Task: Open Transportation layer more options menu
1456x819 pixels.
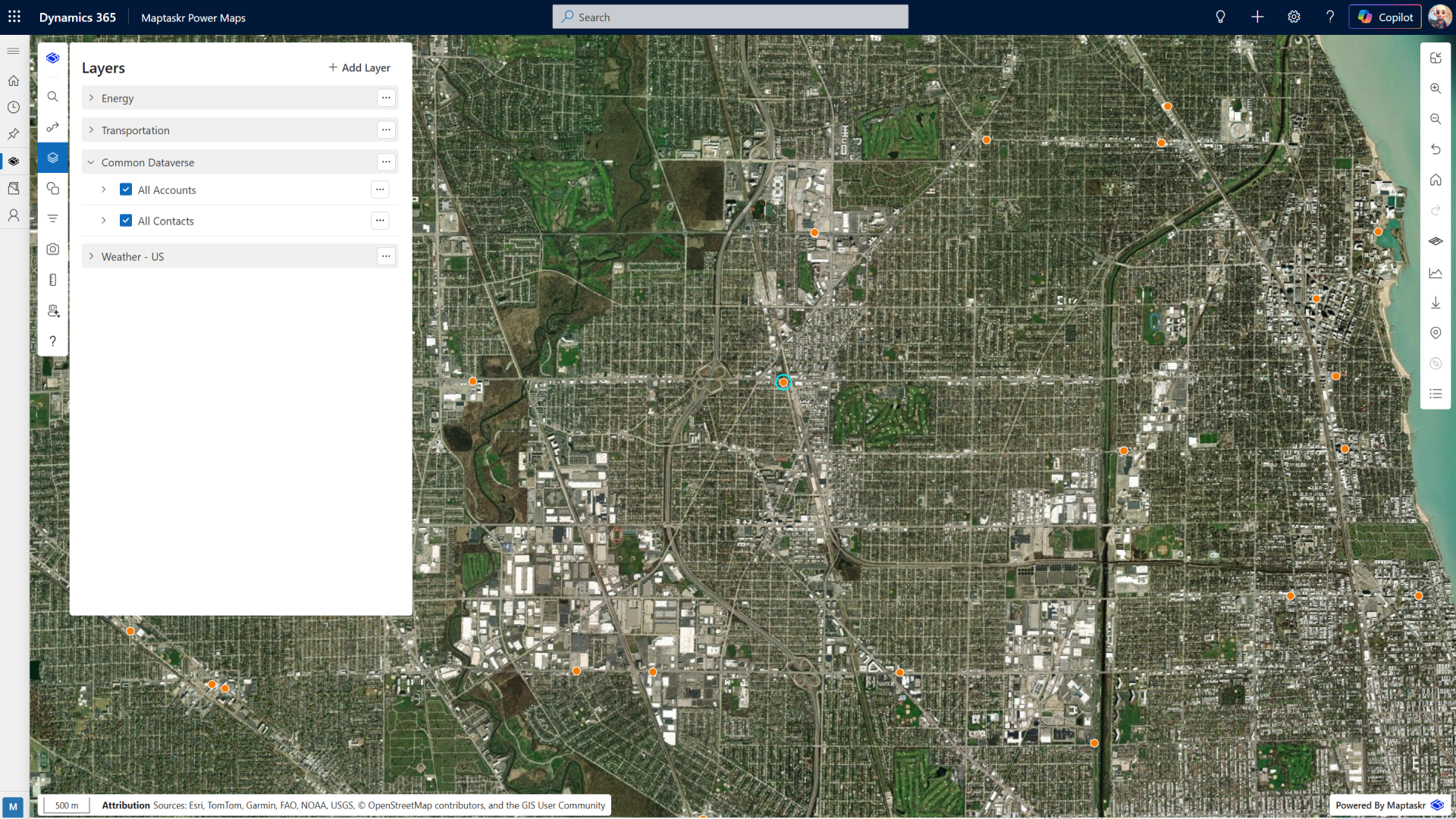Action: (386, 130)
